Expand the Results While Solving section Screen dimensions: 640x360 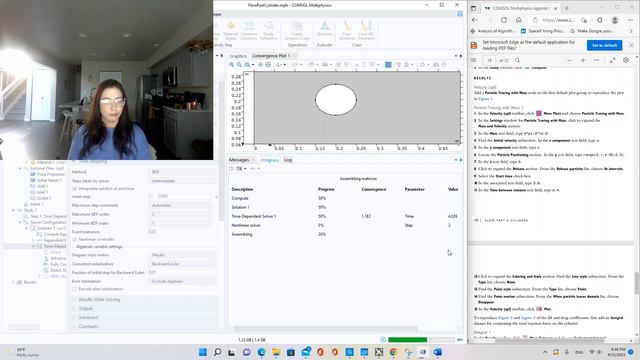(x=144, y=300)
